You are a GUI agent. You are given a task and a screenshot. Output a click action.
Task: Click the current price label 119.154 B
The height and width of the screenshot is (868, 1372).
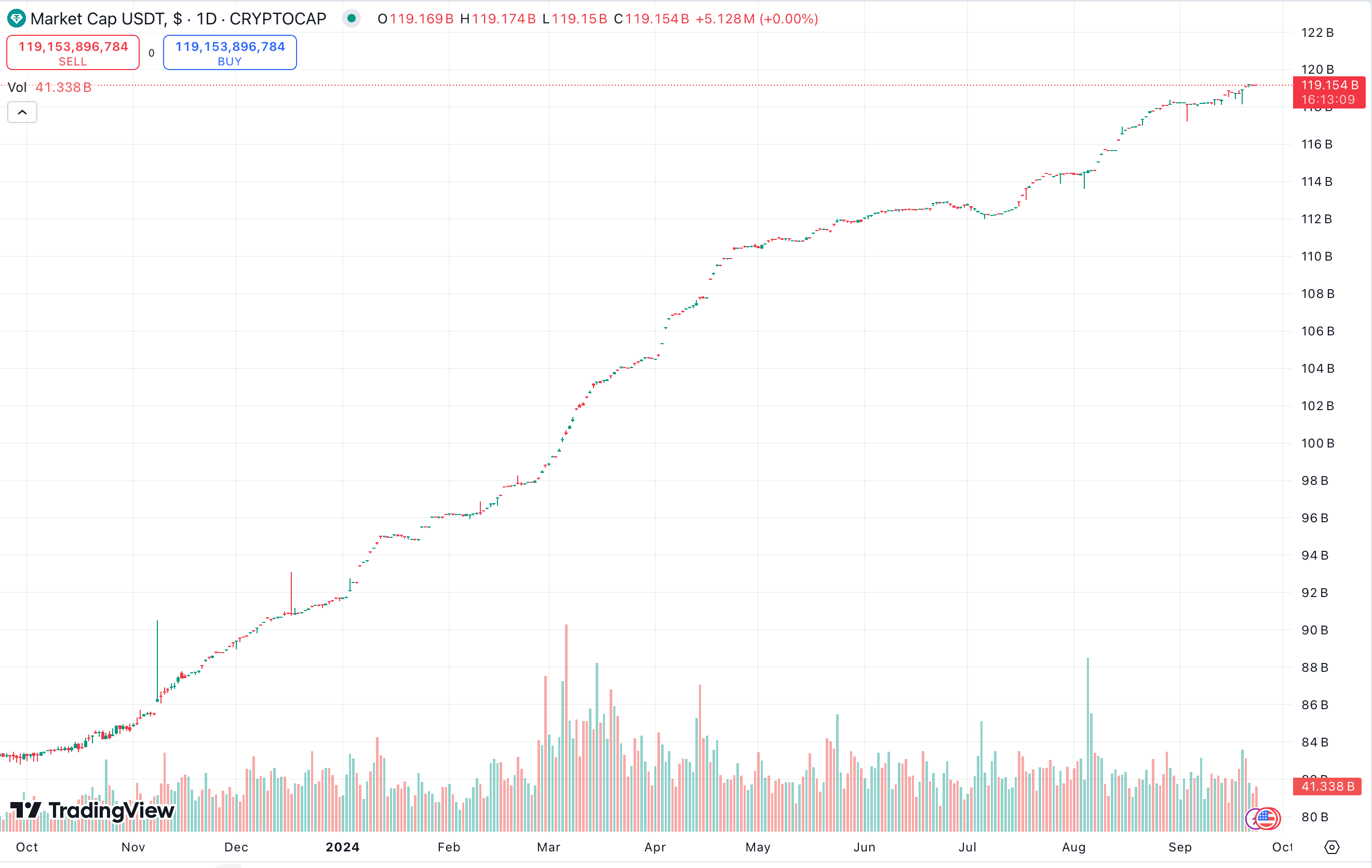(x=1329, y=92)
